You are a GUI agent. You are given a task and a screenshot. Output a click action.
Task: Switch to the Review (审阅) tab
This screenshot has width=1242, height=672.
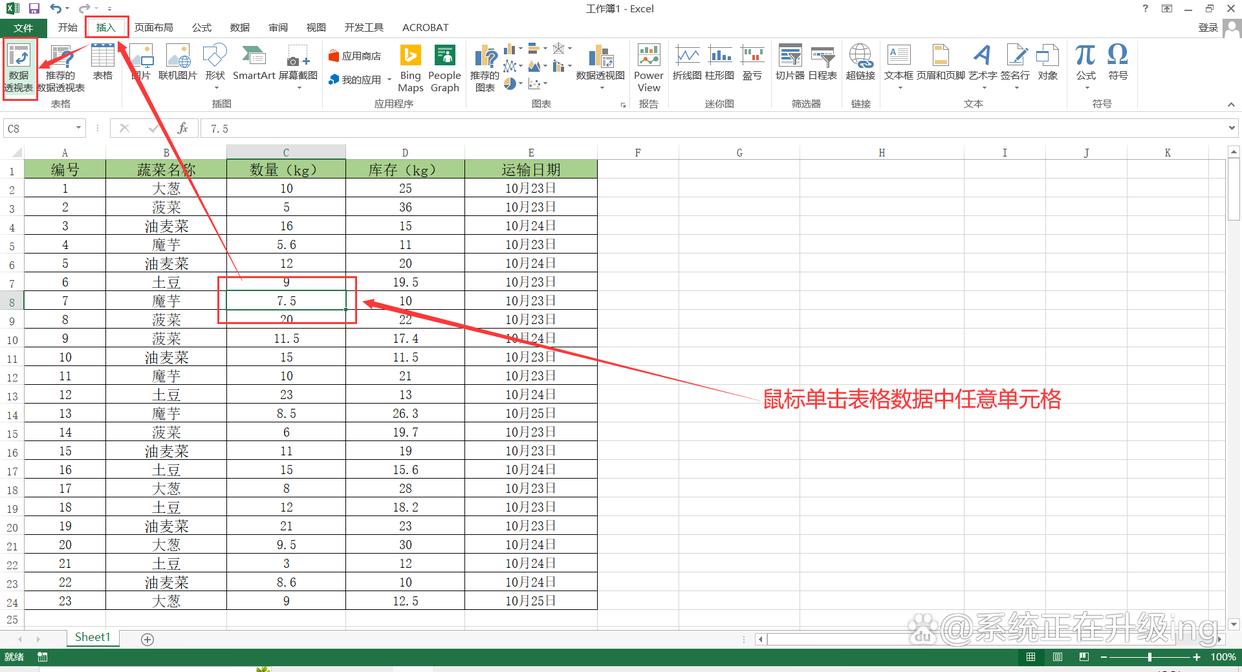[x=278, y=28]
